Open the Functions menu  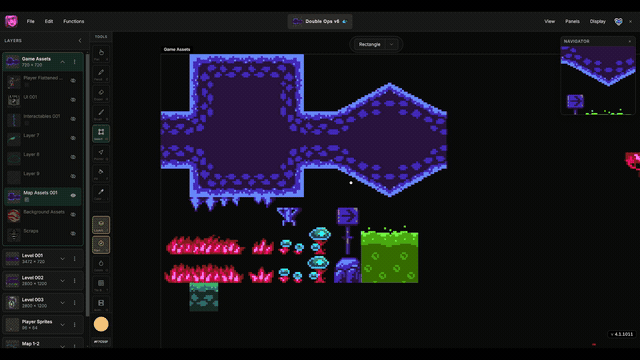coord(73,21)
